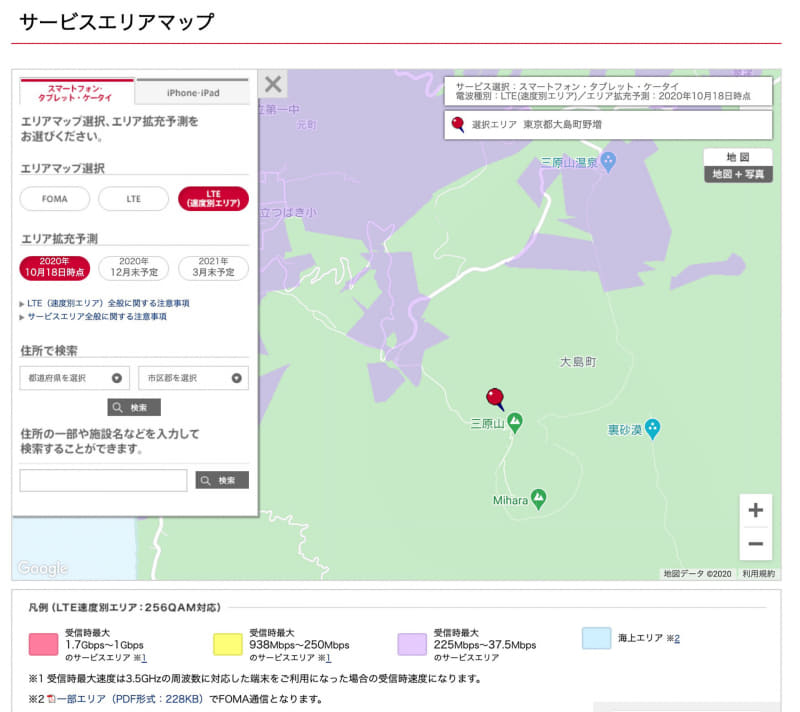Choose the LTE area map option

pos(134,199)
